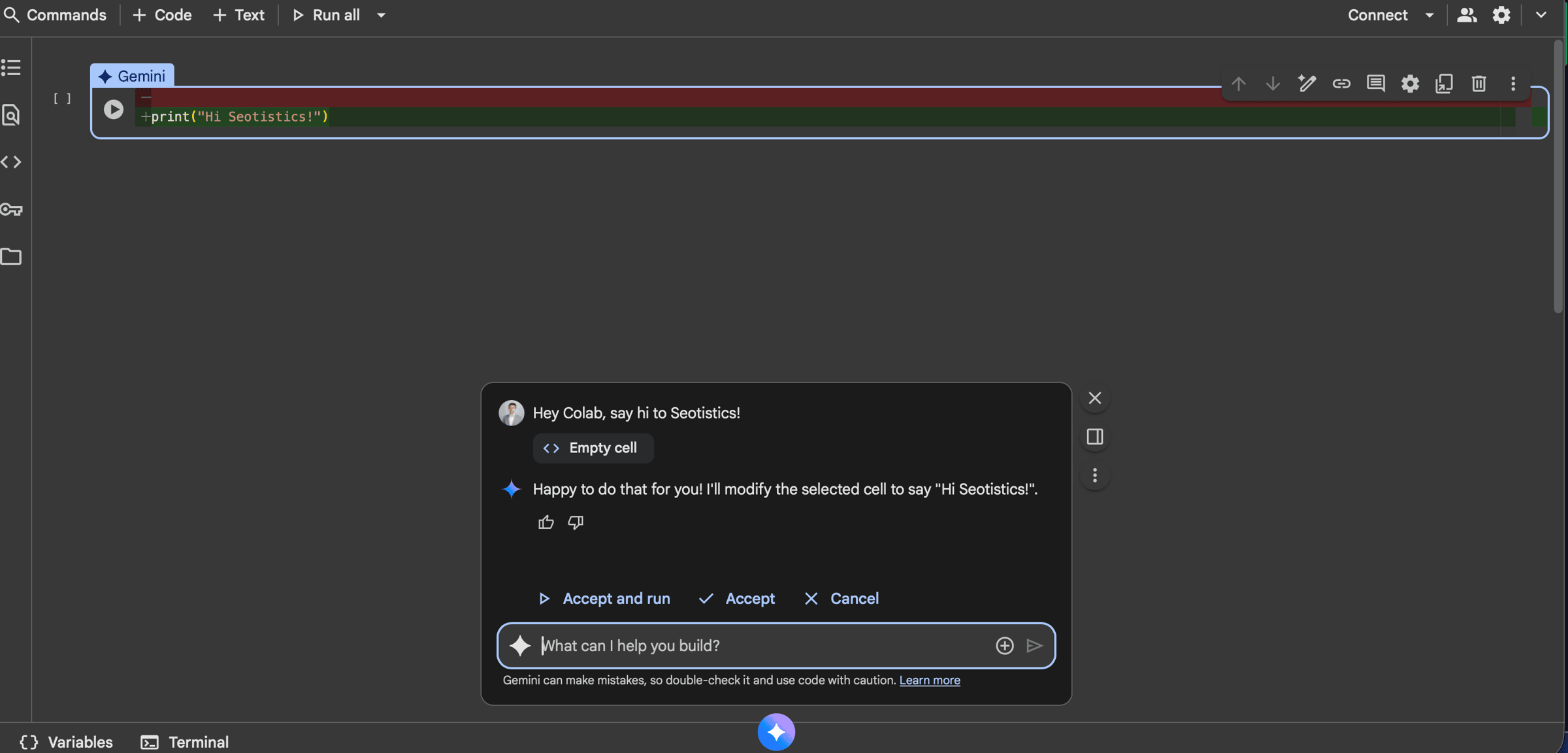
Task: Give thumbs up to Gemini response
Action: 546,522
